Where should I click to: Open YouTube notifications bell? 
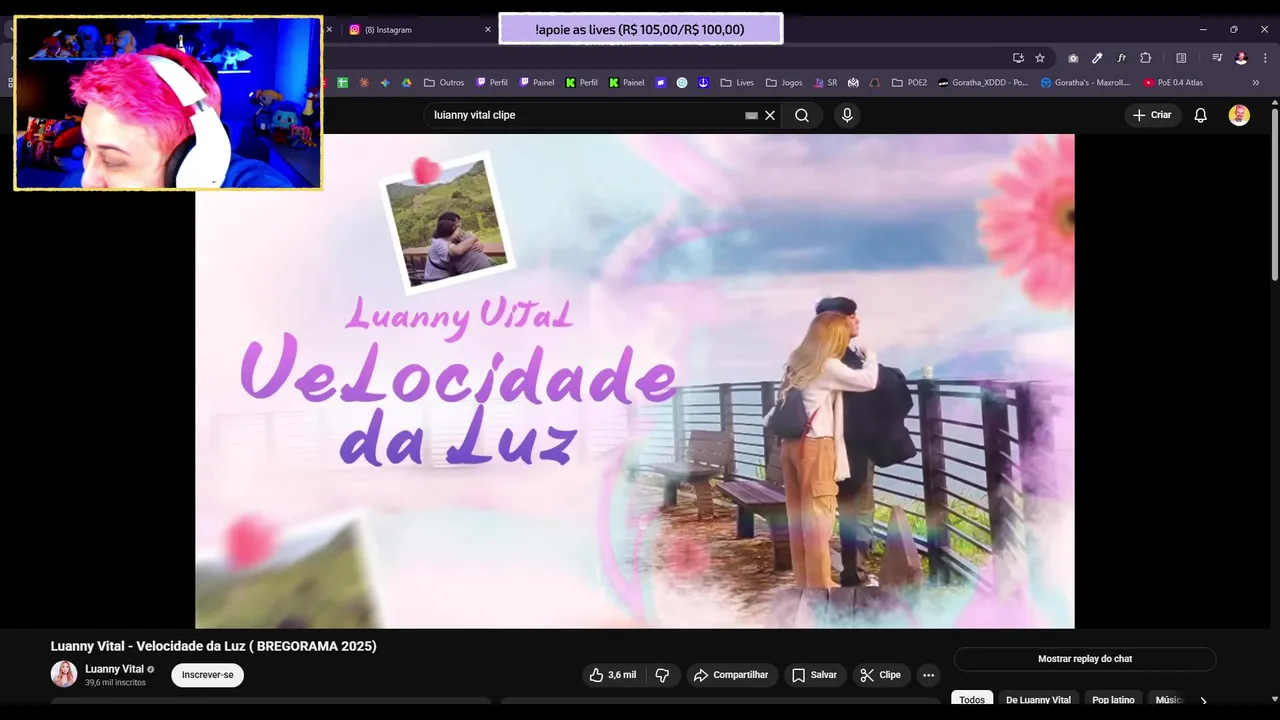tap(1201, 115)
